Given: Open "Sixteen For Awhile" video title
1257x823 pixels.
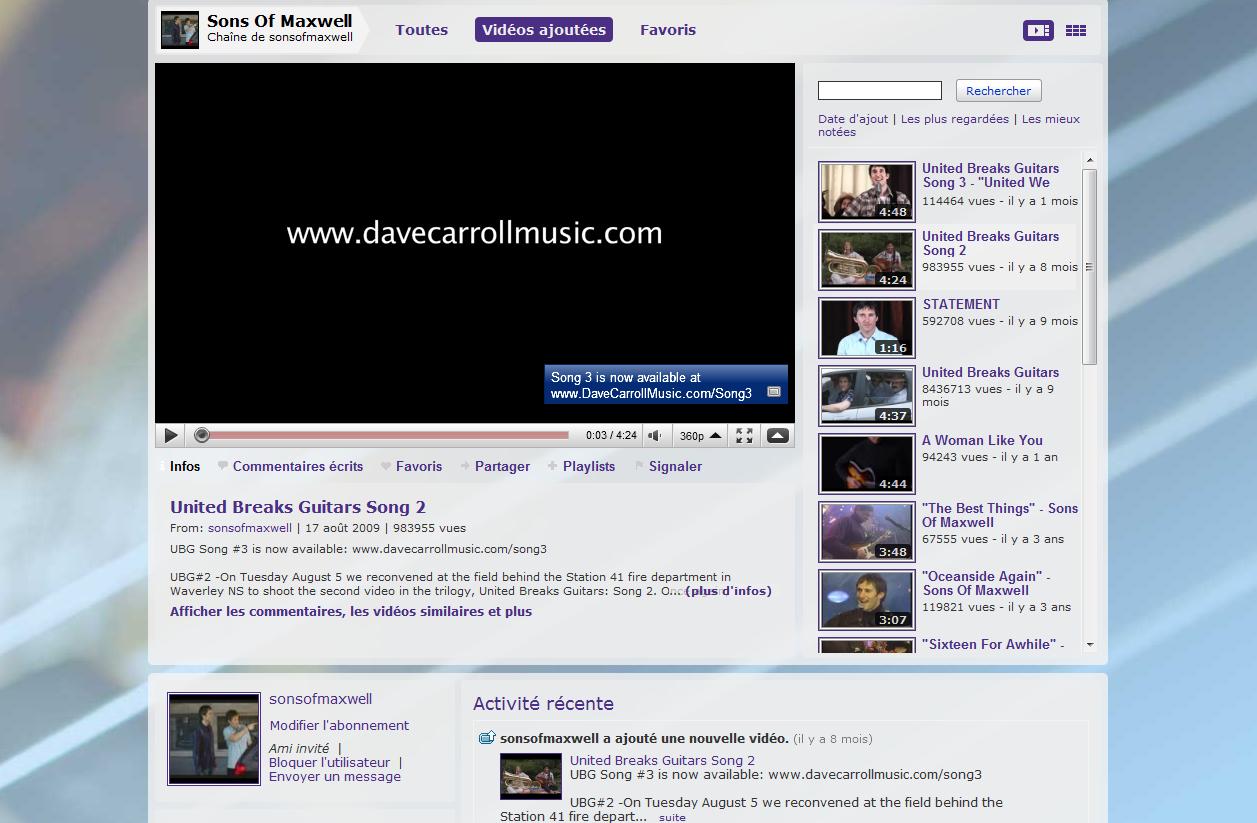Looking at the screenshot, I should 993,644.
